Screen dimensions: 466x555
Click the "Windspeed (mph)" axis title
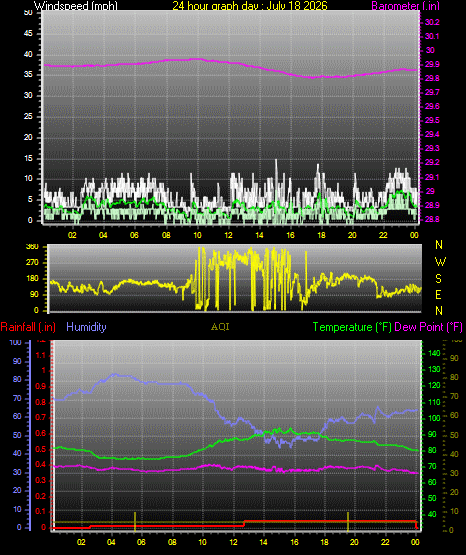pyautogui.click(x=76, y=6)
